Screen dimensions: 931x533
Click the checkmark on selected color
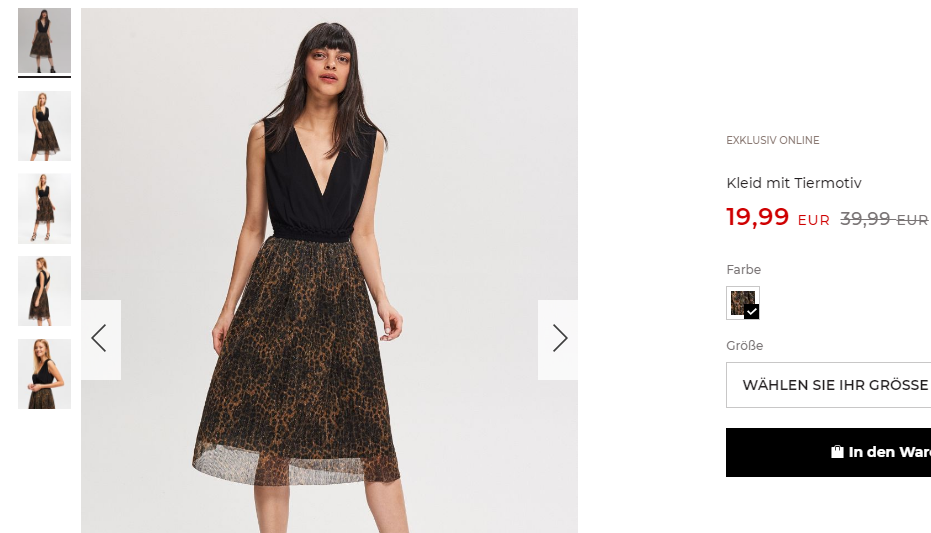[752, 312]
